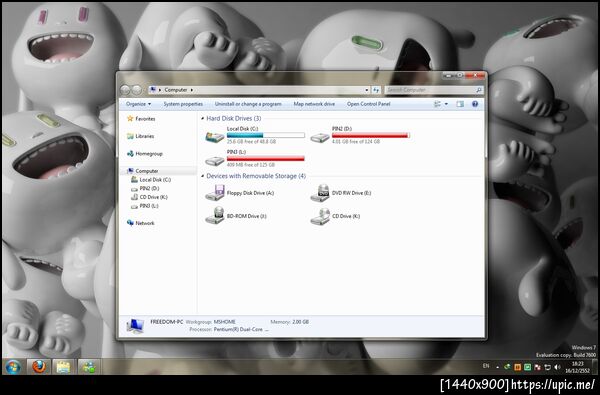Open address bar history dropdown arrow
The width and height of the screenshot is (600, 395).
[367, 90]
